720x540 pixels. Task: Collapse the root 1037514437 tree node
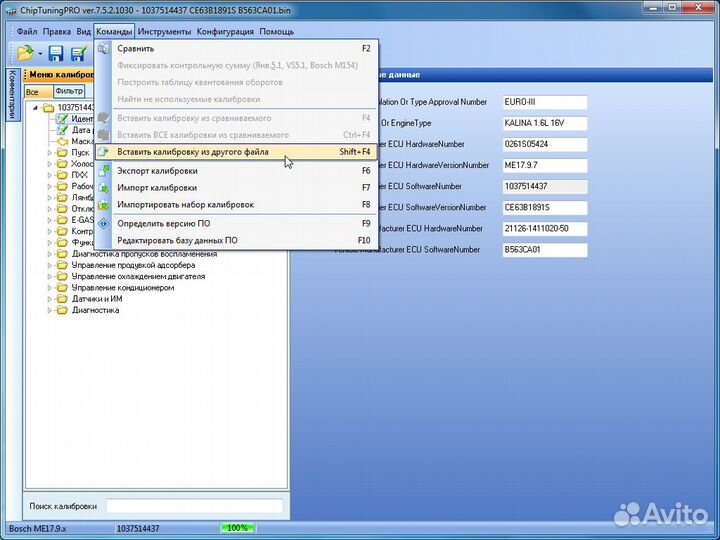tap(35, 107)
